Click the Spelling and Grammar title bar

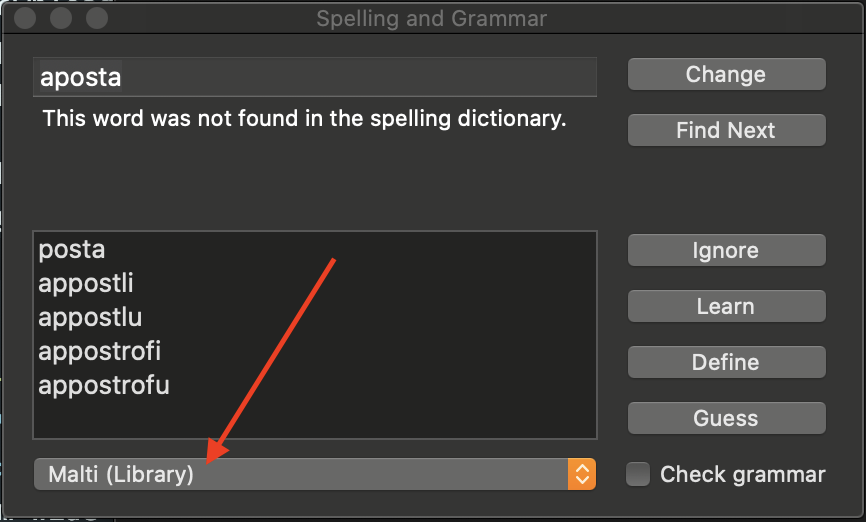click(432, 19)
